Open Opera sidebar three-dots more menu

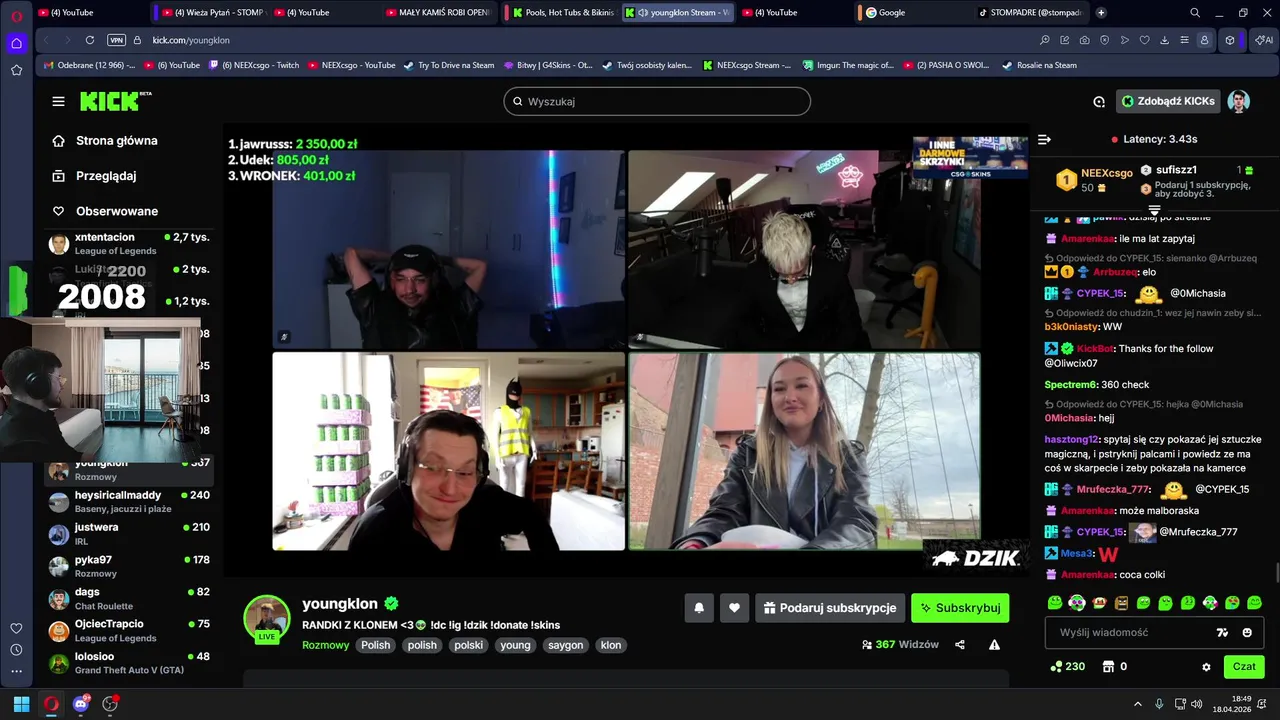(x=16, y=671)
